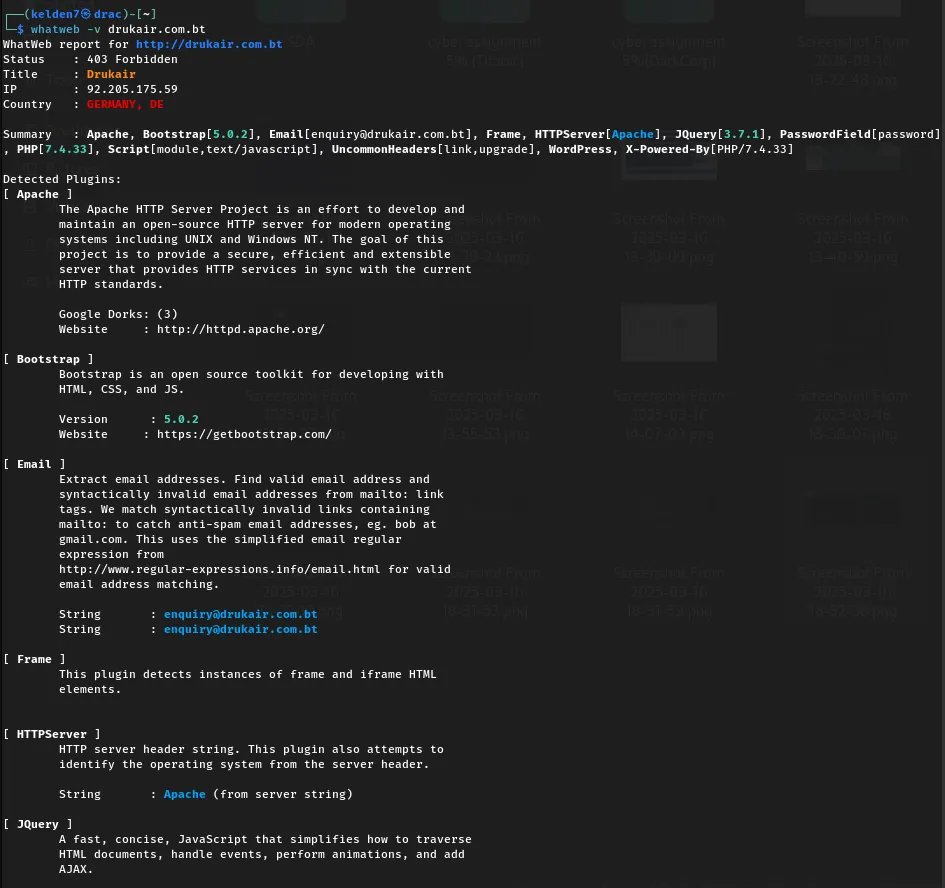Open the http://httpd.apache.org/ website URL
This screenshot has height=888, width=945.
[240, 329]
